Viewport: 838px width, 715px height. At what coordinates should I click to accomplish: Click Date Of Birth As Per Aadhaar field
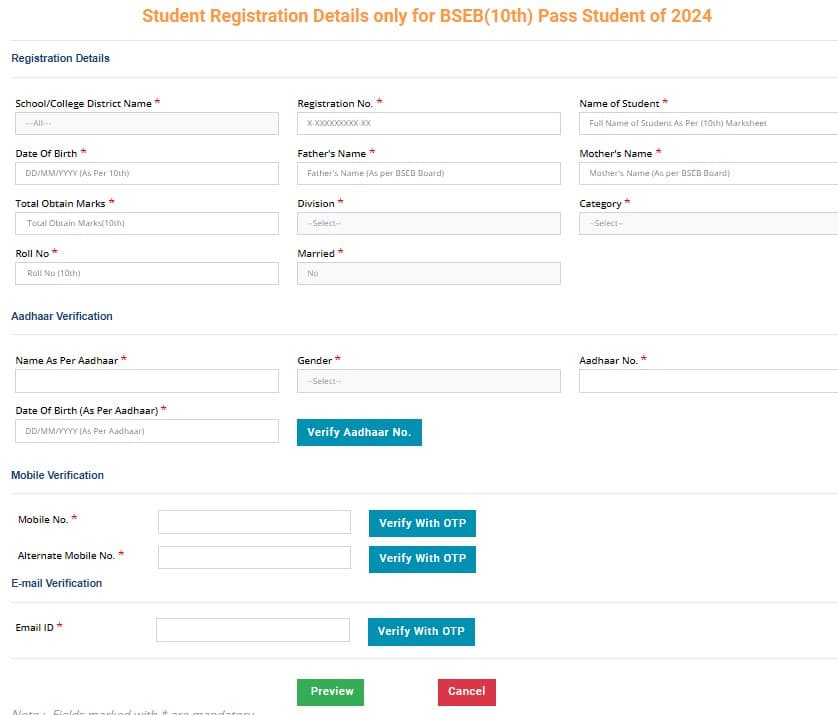coord(146,431)
